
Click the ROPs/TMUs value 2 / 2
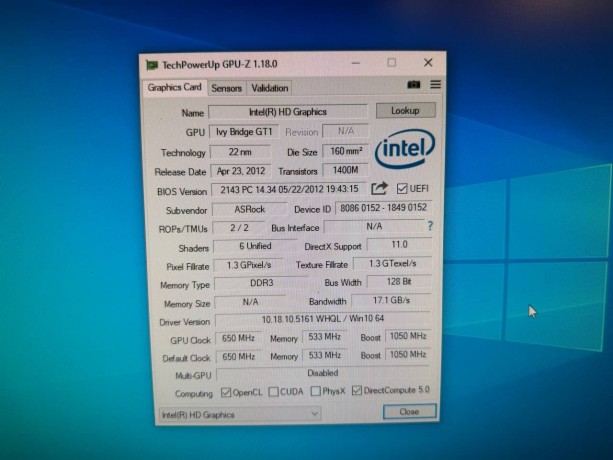pyautogui.click(x=239, y=228)
